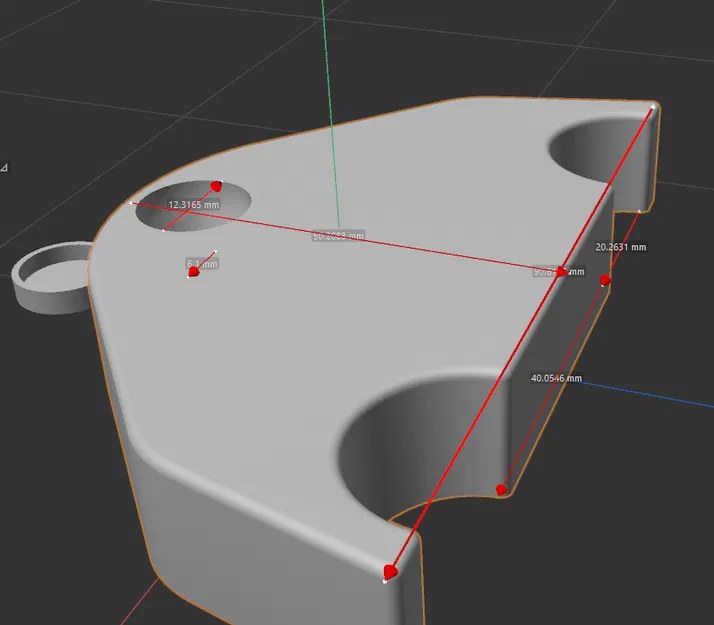Click the 20.2631 mm measurement label
This screenshot has width=714, height=625.
[x=621, y=247]
